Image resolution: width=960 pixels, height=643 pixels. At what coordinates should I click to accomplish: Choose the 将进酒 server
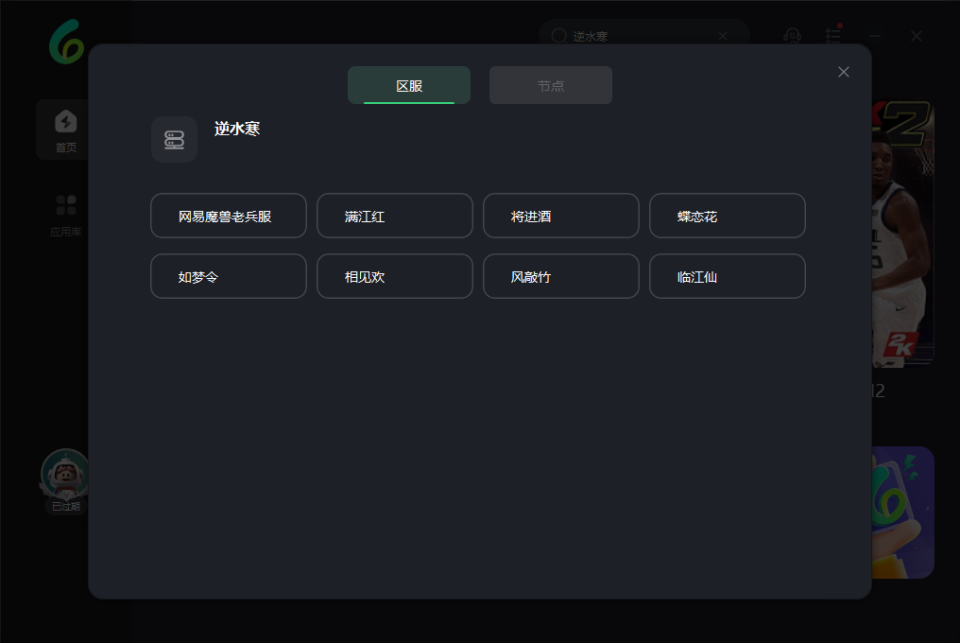tap(561, 216)
